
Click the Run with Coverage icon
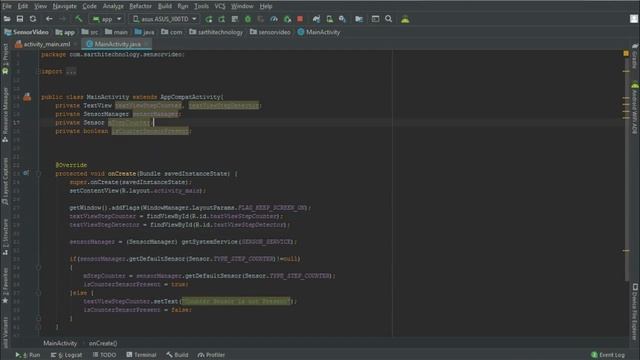[x=261, y=19]
